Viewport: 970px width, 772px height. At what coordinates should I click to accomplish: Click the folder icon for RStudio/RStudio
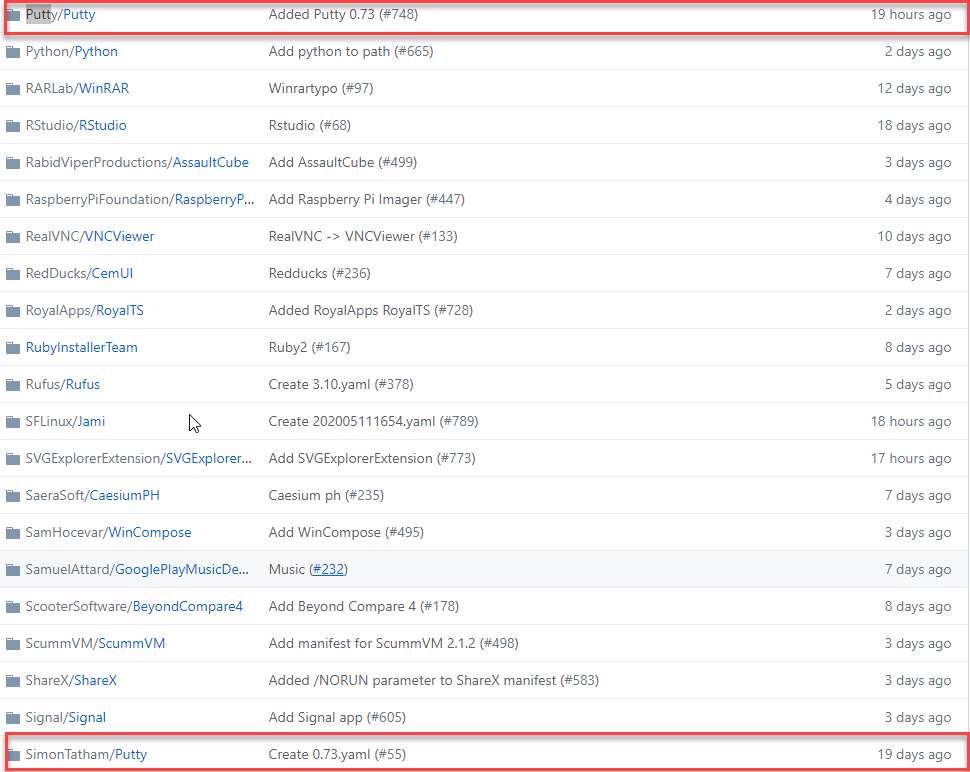(x=13, y=125)
